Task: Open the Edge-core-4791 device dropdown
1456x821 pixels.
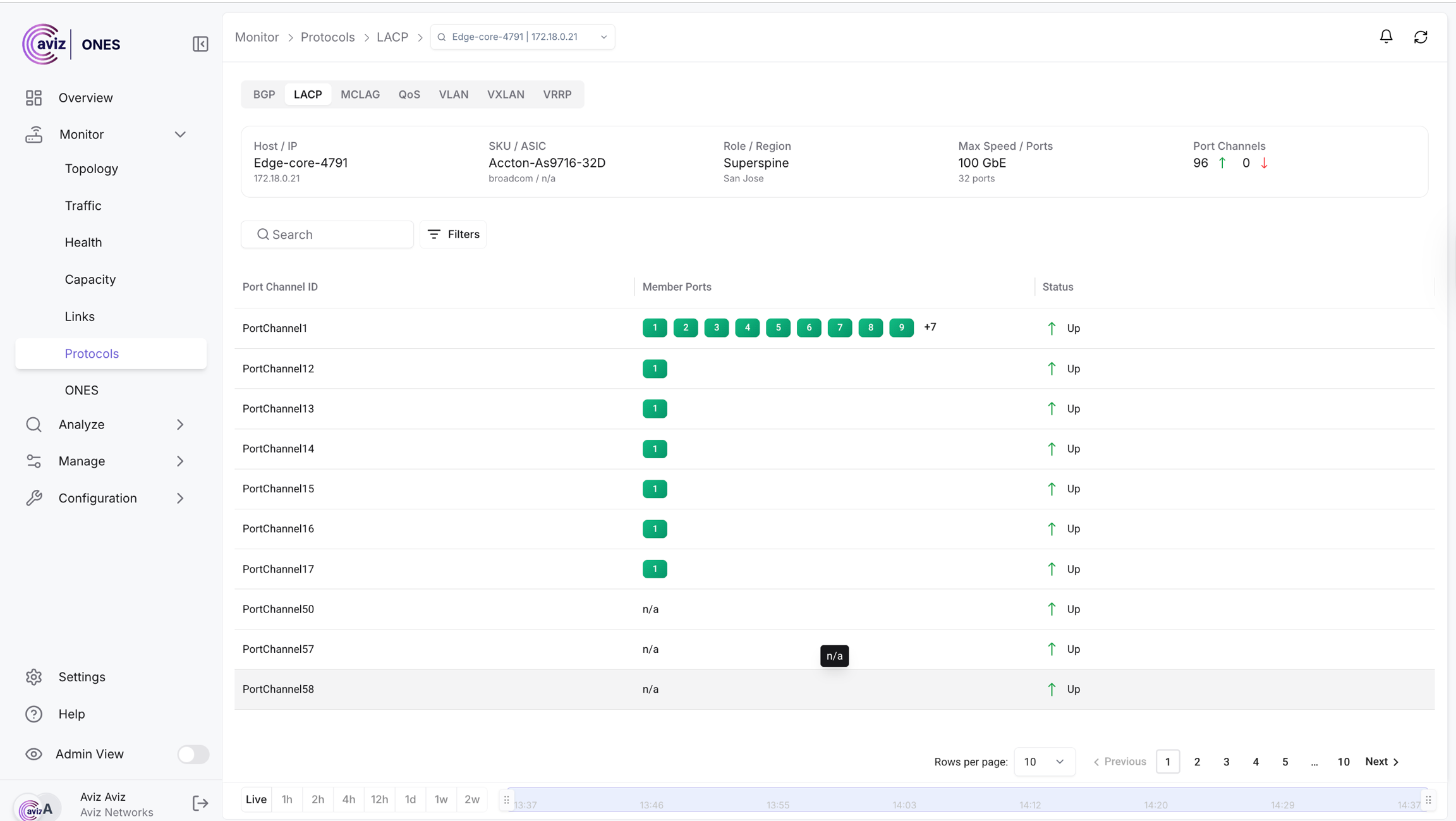Action: pos(523,37)
